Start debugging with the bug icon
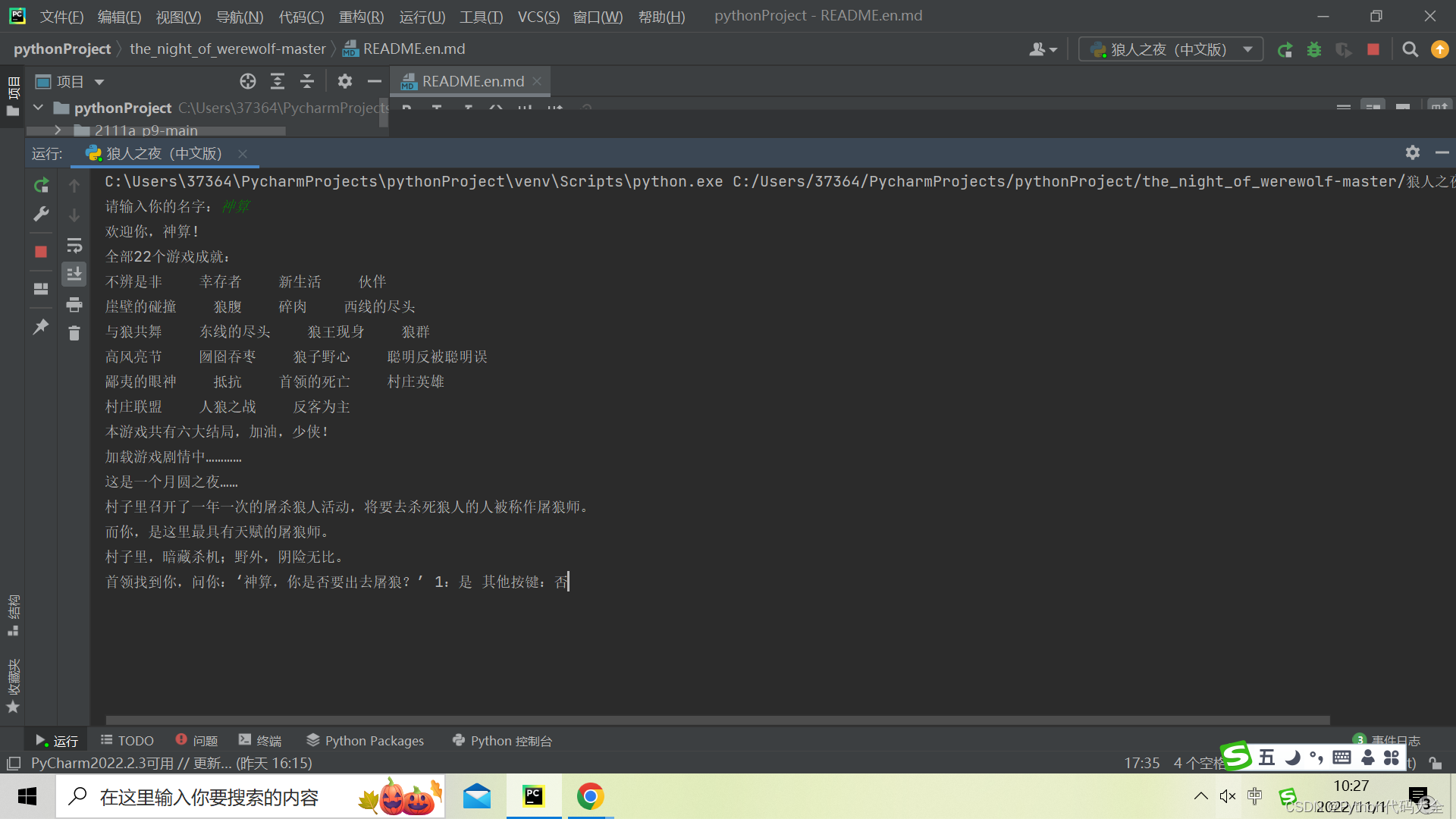 1314,50
